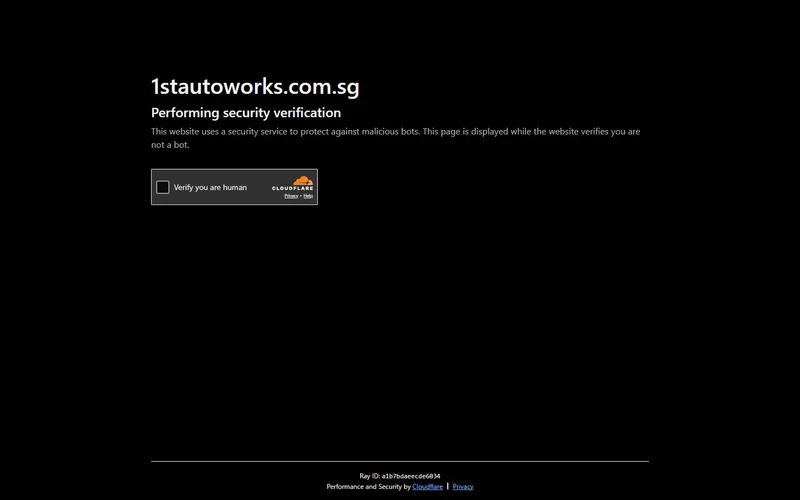Click the "Performance and Security by" footer text

coord(368,487)
